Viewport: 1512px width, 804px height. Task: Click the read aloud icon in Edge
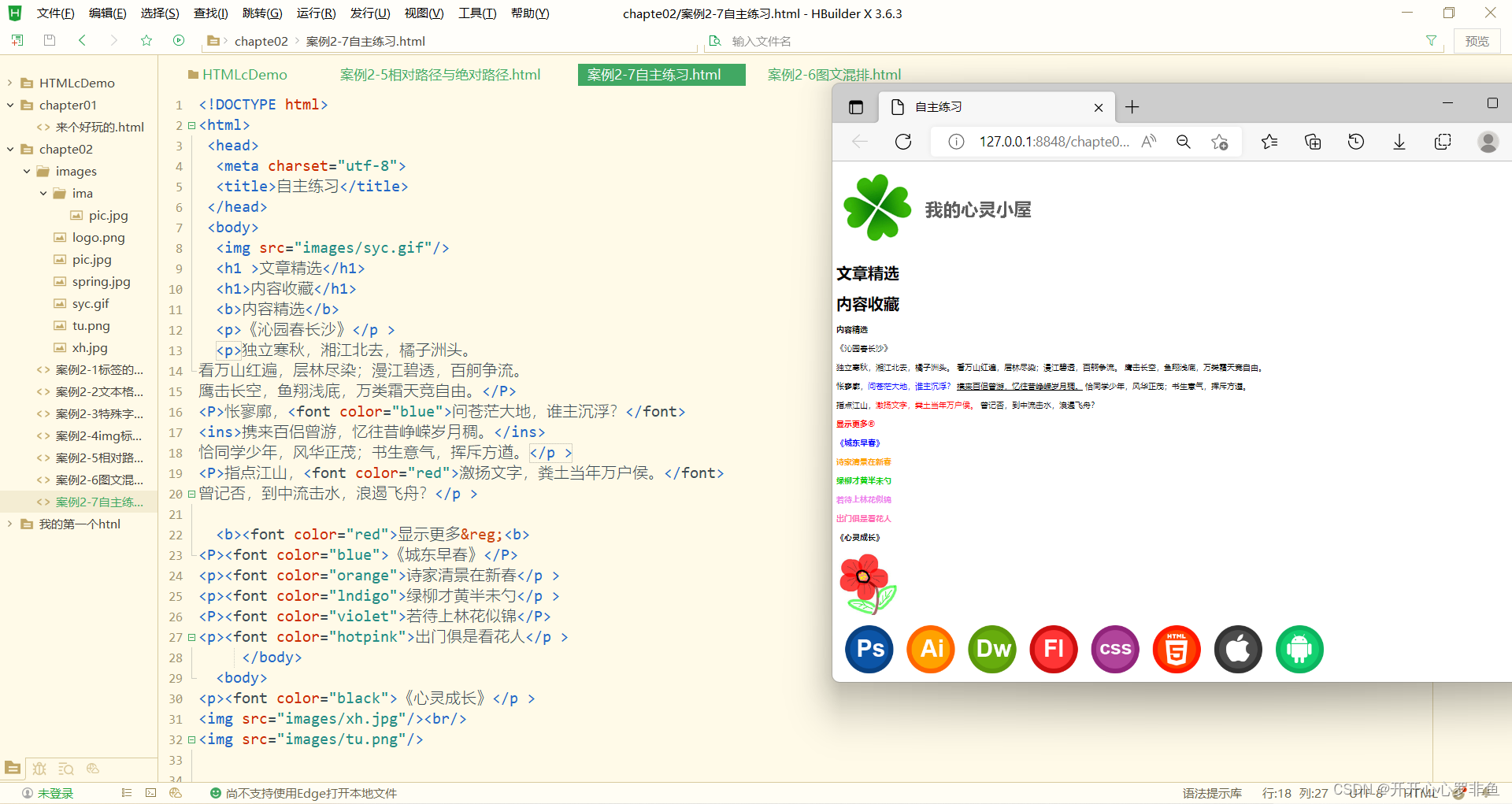pyautogui.click(x=1149, y=142)
